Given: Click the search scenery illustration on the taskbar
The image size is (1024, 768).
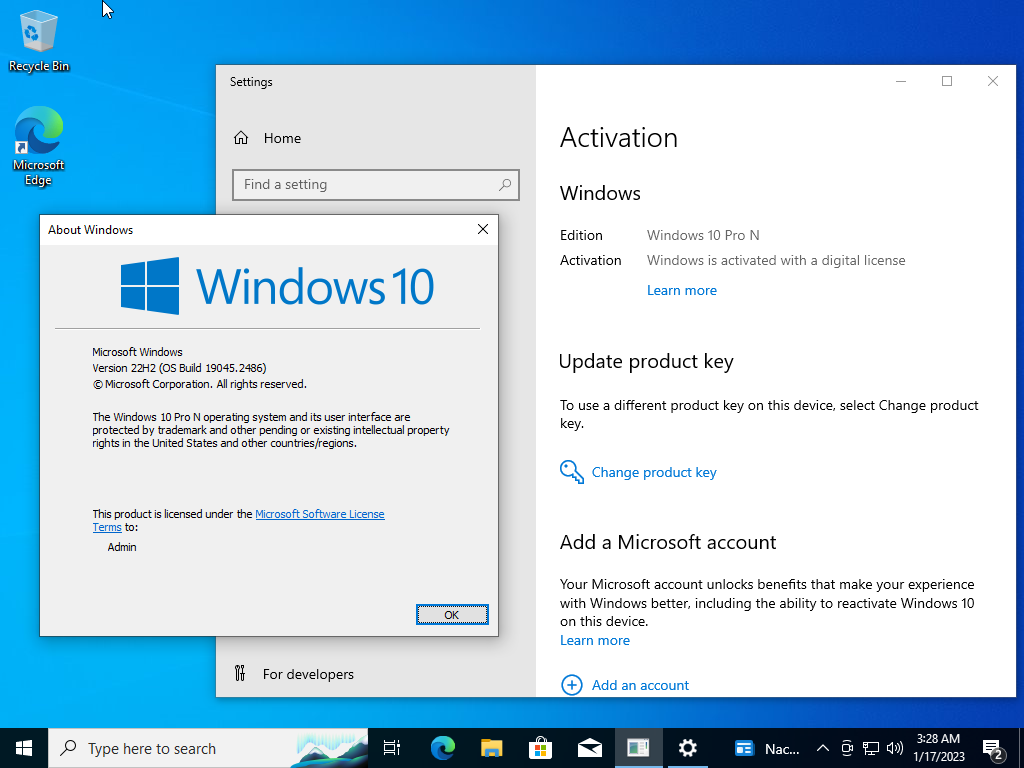Looking at the screenshot, I should click(x=331, y=748).
